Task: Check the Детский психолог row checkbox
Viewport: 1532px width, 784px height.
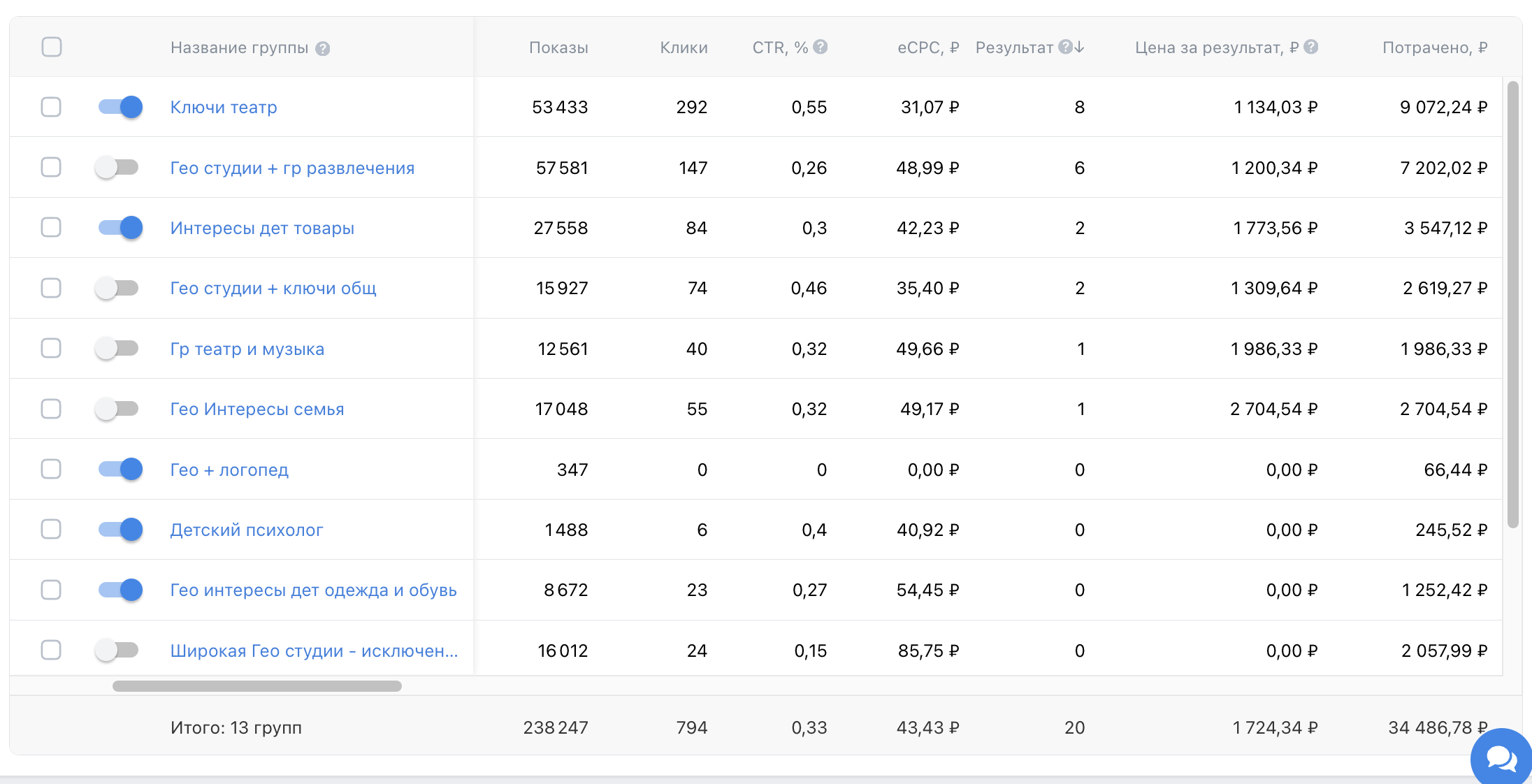Action: [51, 529]
